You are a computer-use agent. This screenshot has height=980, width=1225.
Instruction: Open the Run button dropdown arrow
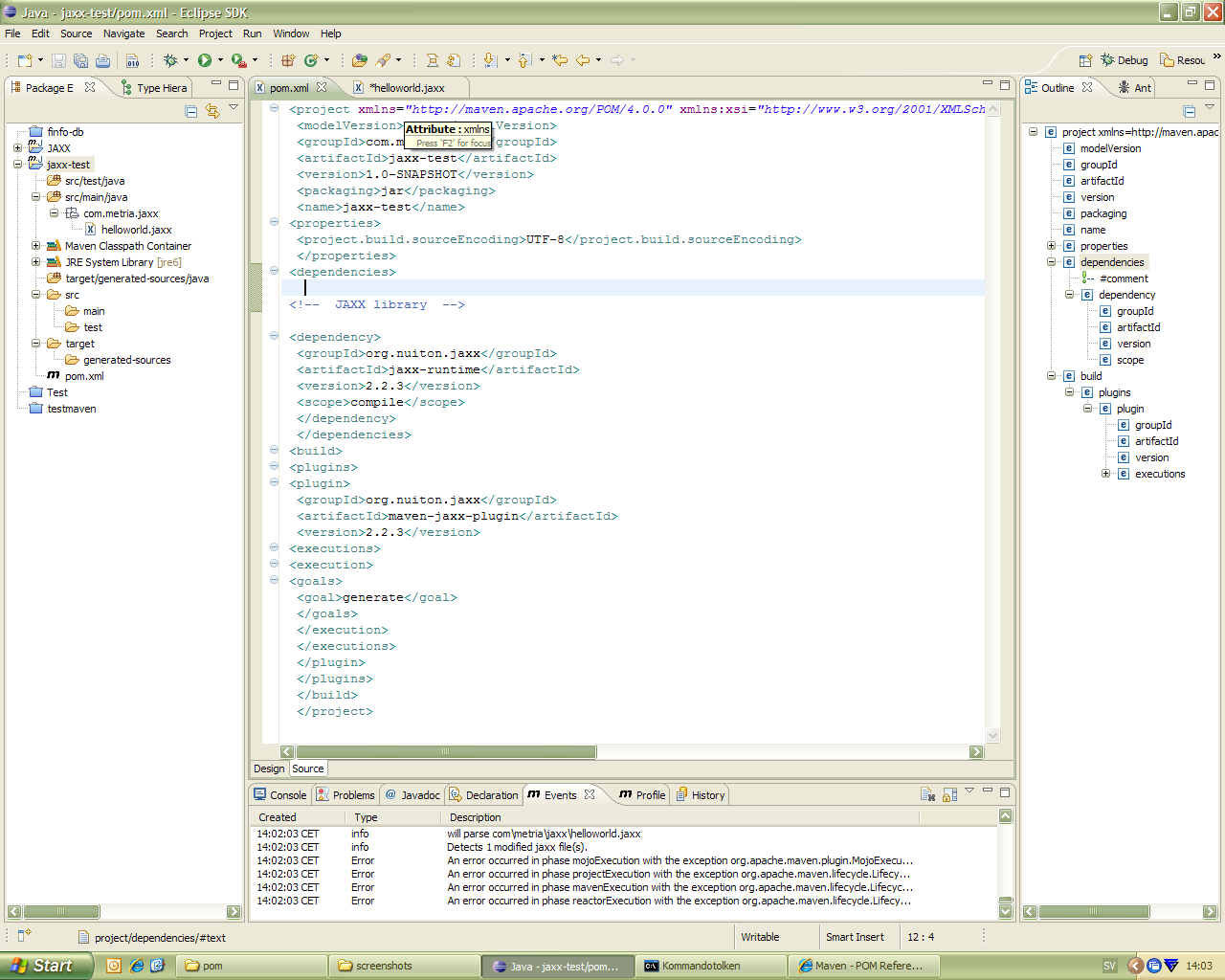point(220,60)
